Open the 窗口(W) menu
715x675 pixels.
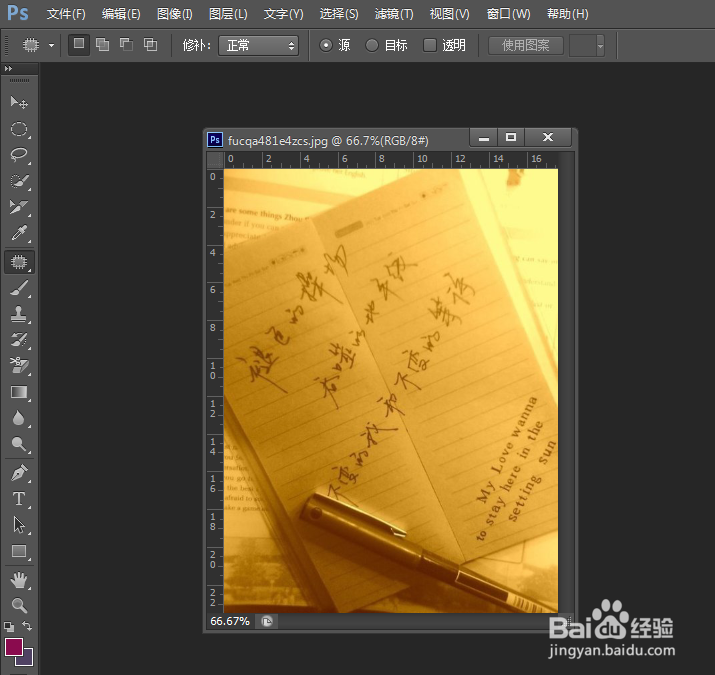pos(508,14)
